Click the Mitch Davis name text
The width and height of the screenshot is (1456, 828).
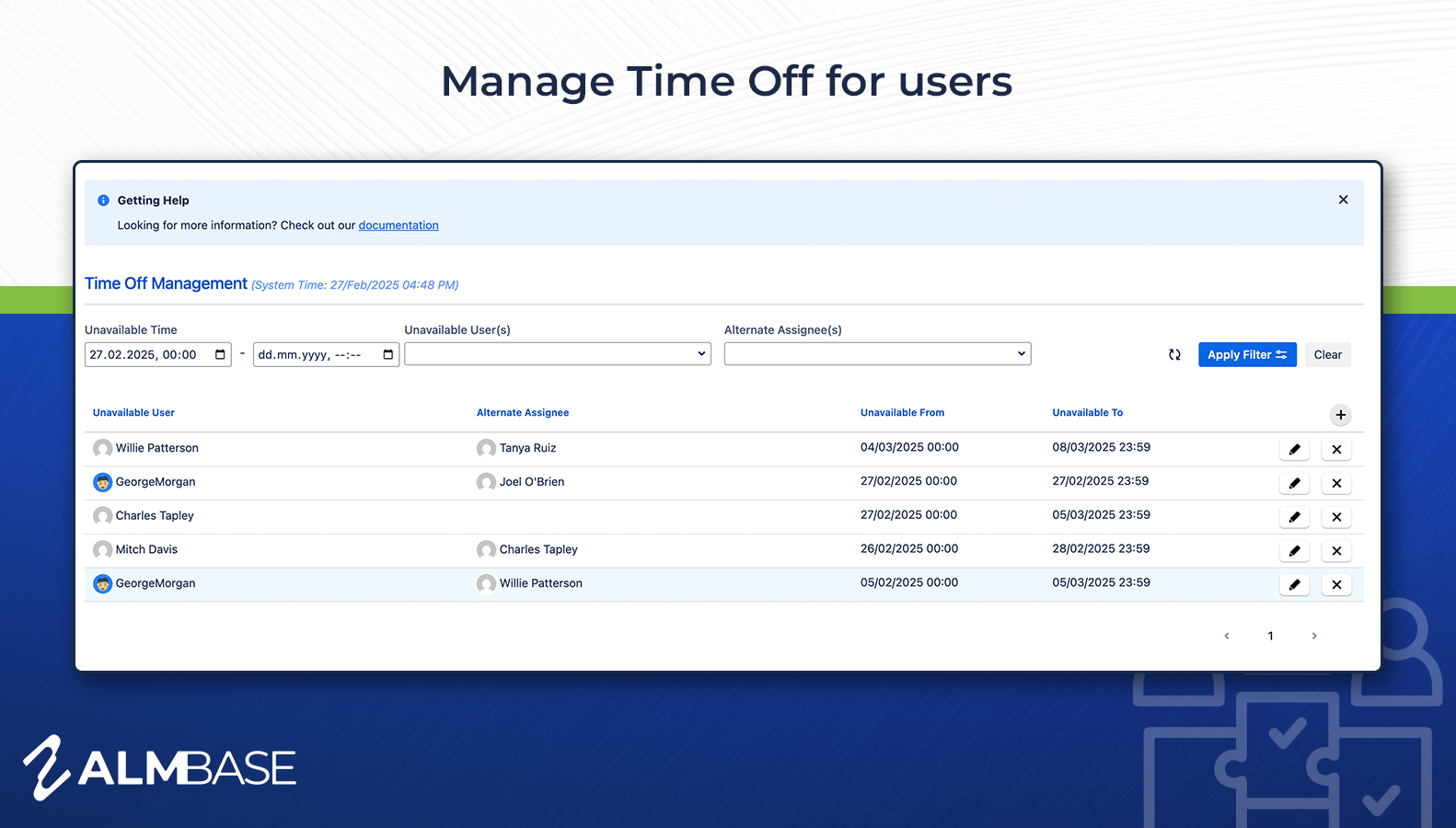tap(146, 549)
